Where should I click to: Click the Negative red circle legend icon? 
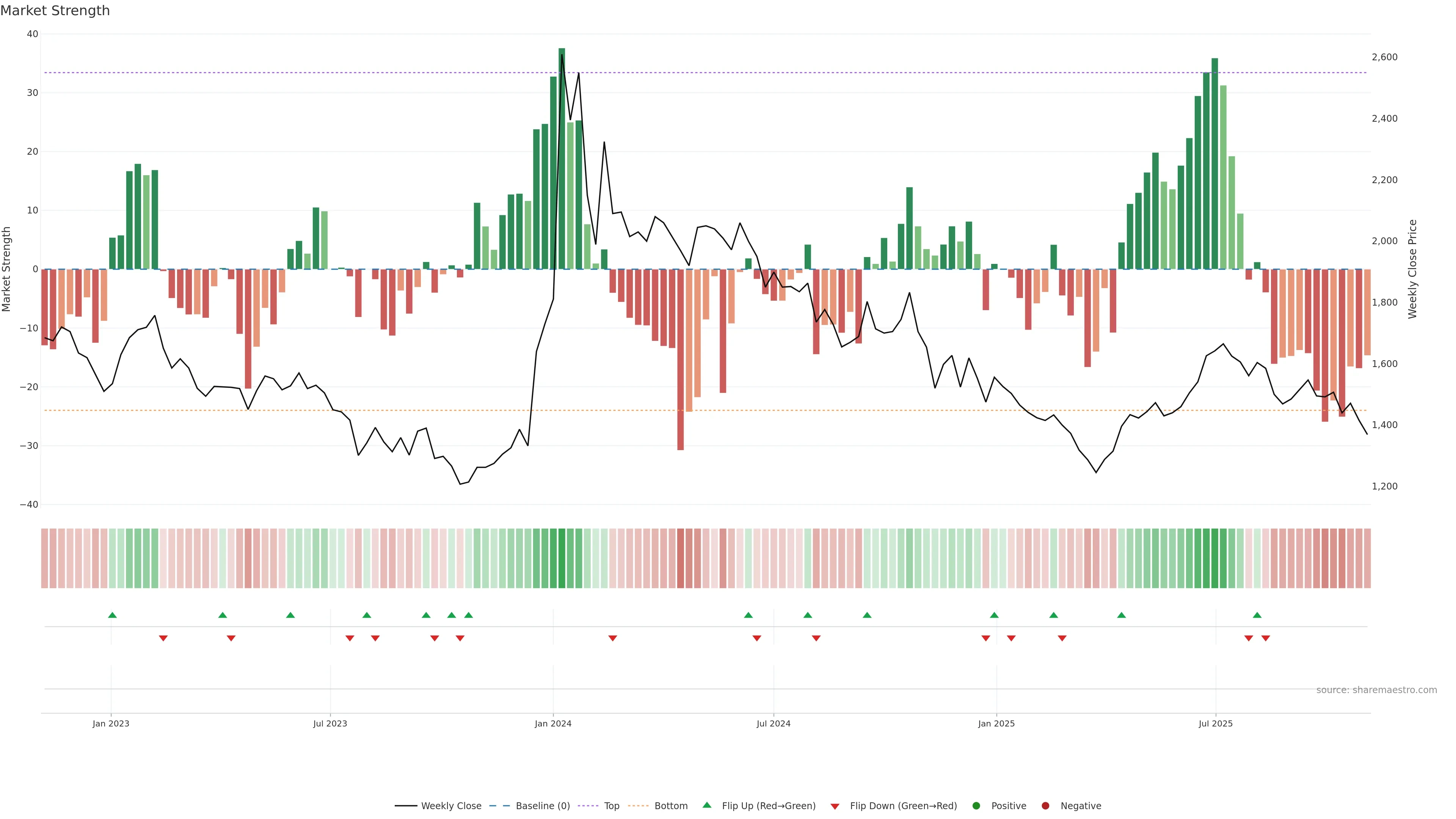[1045, 806]
